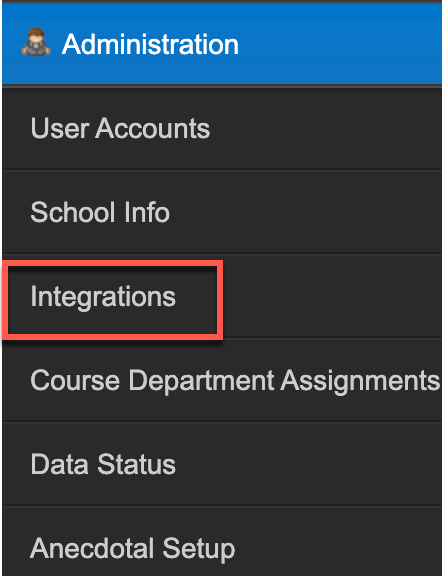Viewport: 442px width, 576px height.
Task: Open the User Accounts menu item
Action: [222, 129]
